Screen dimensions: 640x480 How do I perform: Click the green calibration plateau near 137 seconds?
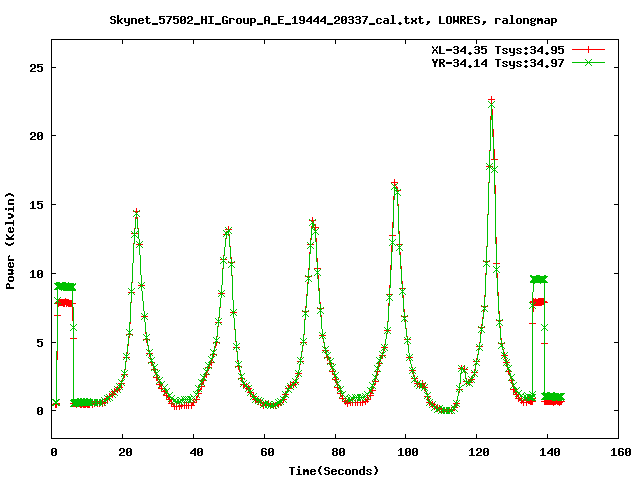click(x=539, y=279)
